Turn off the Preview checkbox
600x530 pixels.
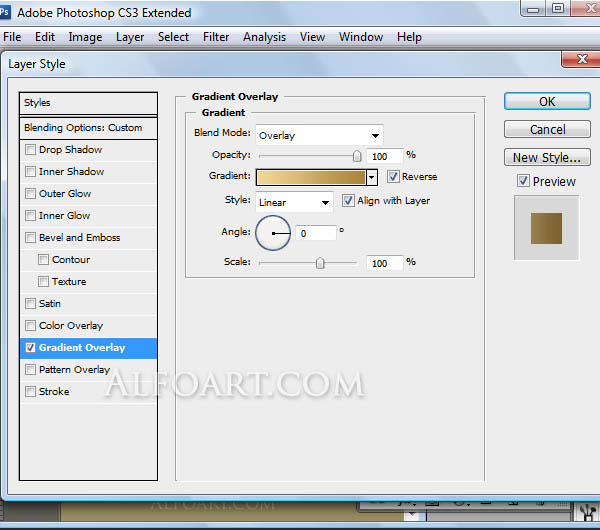[x=523, y=181]
